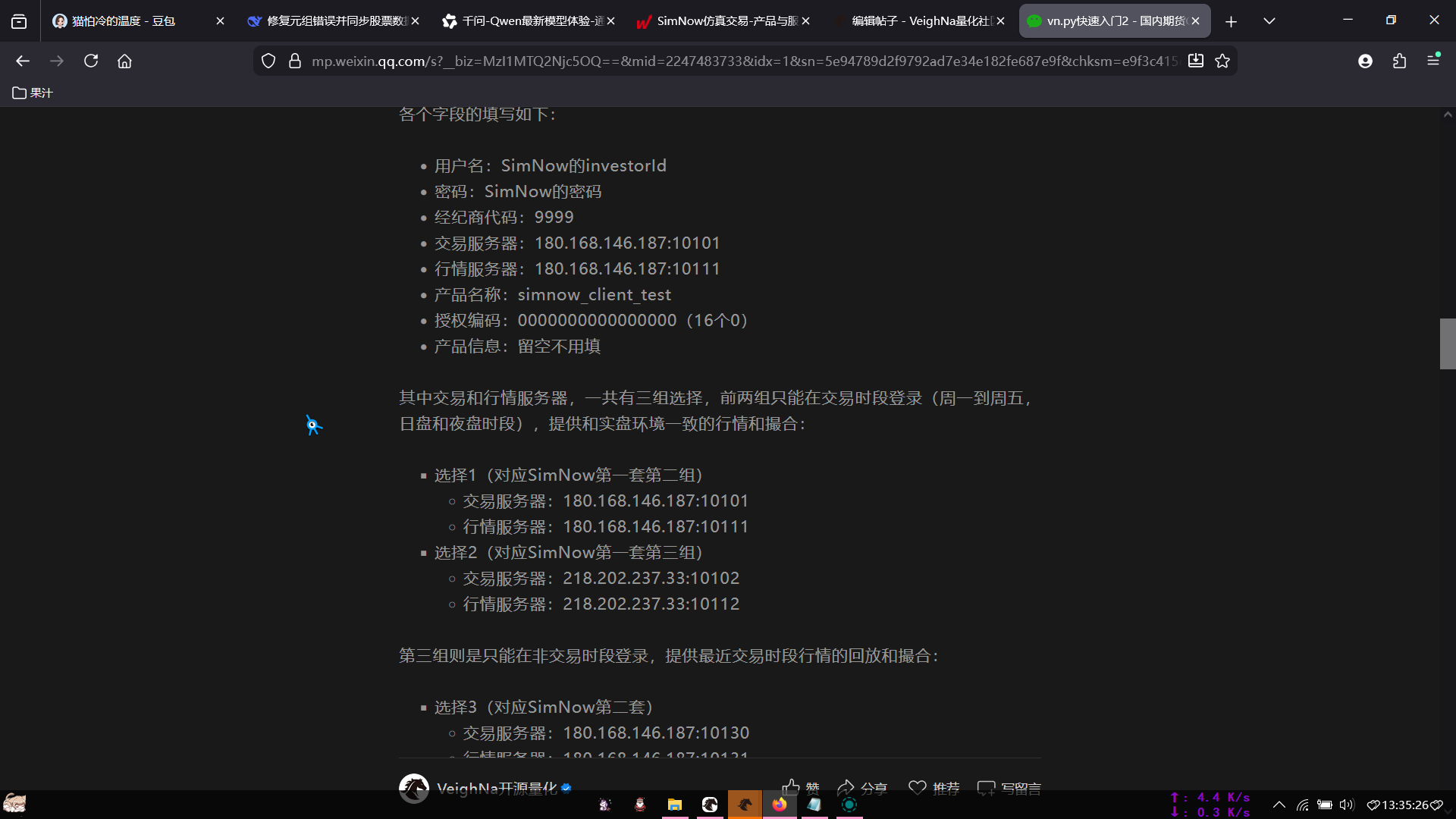Open the extensions puzzle icon
Screen dimensions: 1456x819
click(1399, 61)
